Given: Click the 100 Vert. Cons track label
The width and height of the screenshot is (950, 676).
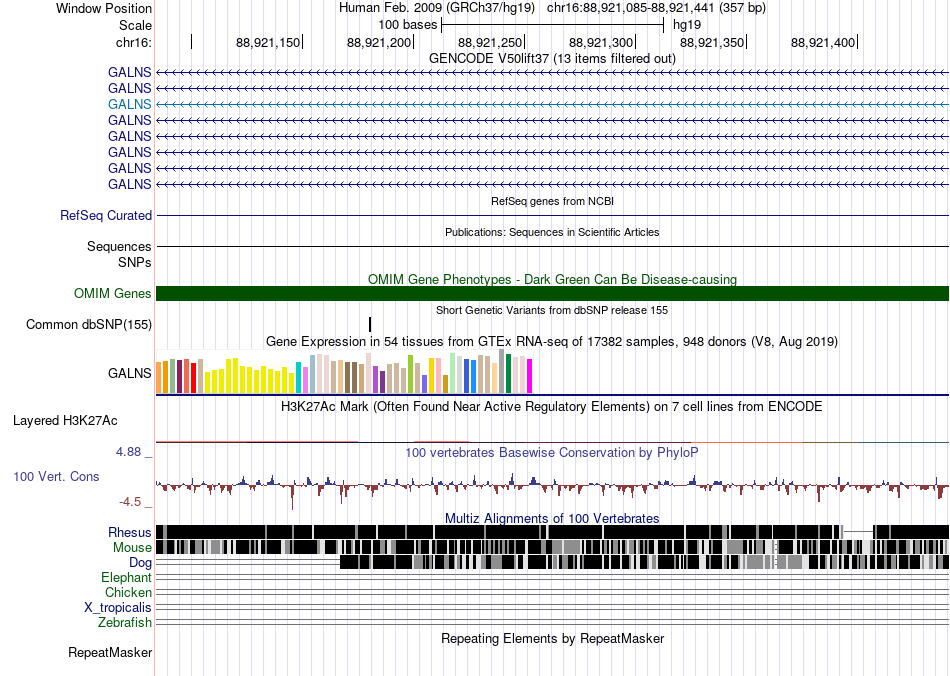Looking at the screenshot, I should [x=56, y=476].
